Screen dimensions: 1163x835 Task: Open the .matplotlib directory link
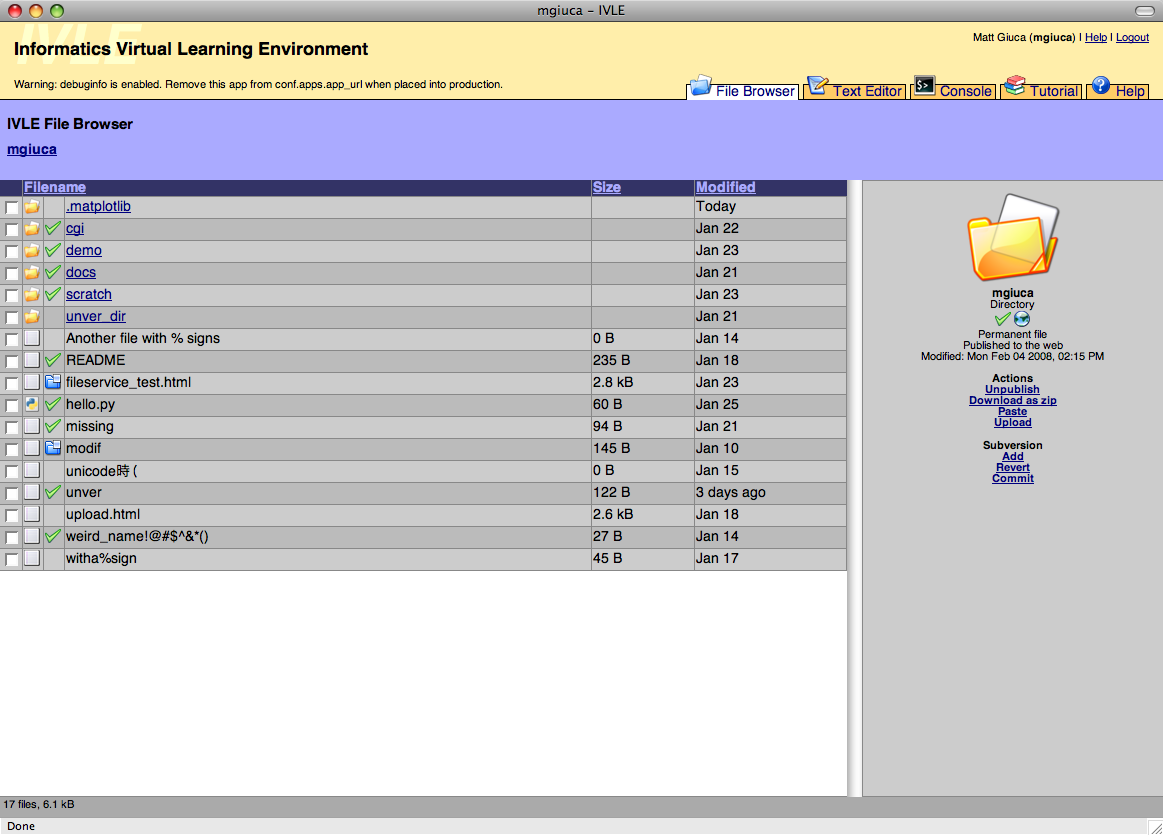[x=98, y=207]
